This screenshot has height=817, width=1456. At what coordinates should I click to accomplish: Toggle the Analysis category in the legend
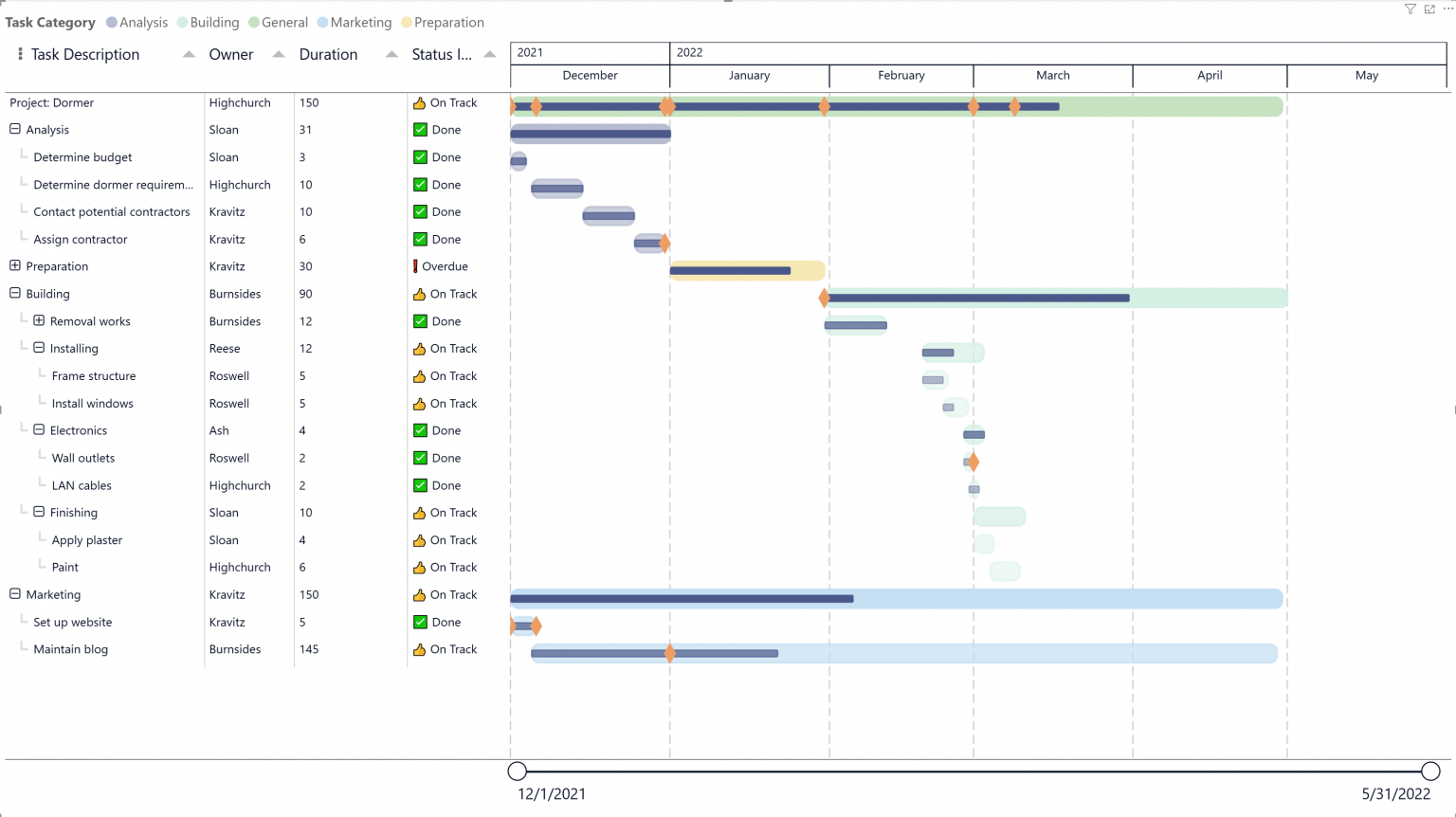(136, 22)
